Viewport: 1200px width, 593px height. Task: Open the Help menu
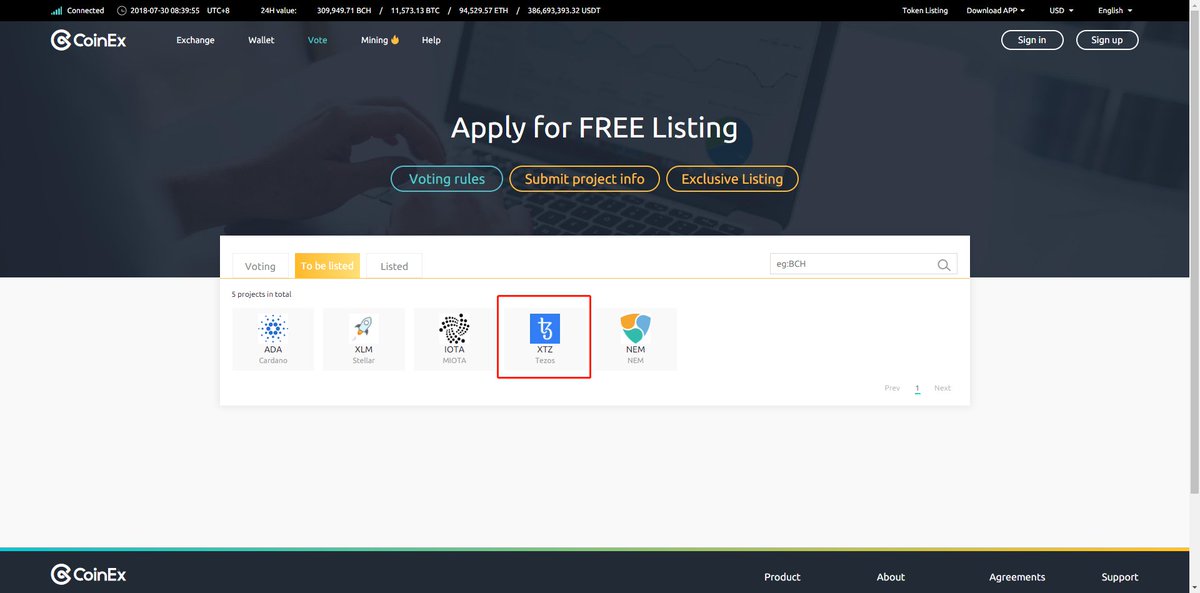pos(431,40)
